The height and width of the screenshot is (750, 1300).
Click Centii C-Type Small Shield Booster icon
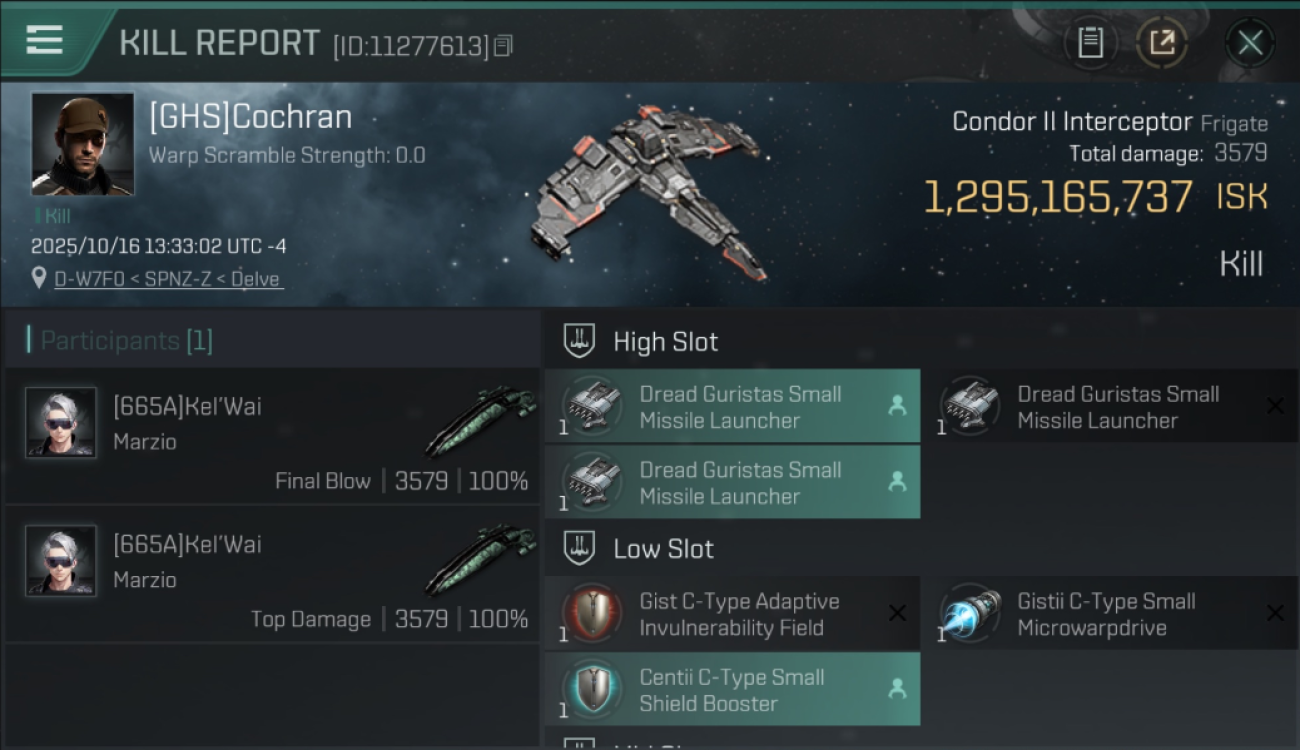(592, 689)
